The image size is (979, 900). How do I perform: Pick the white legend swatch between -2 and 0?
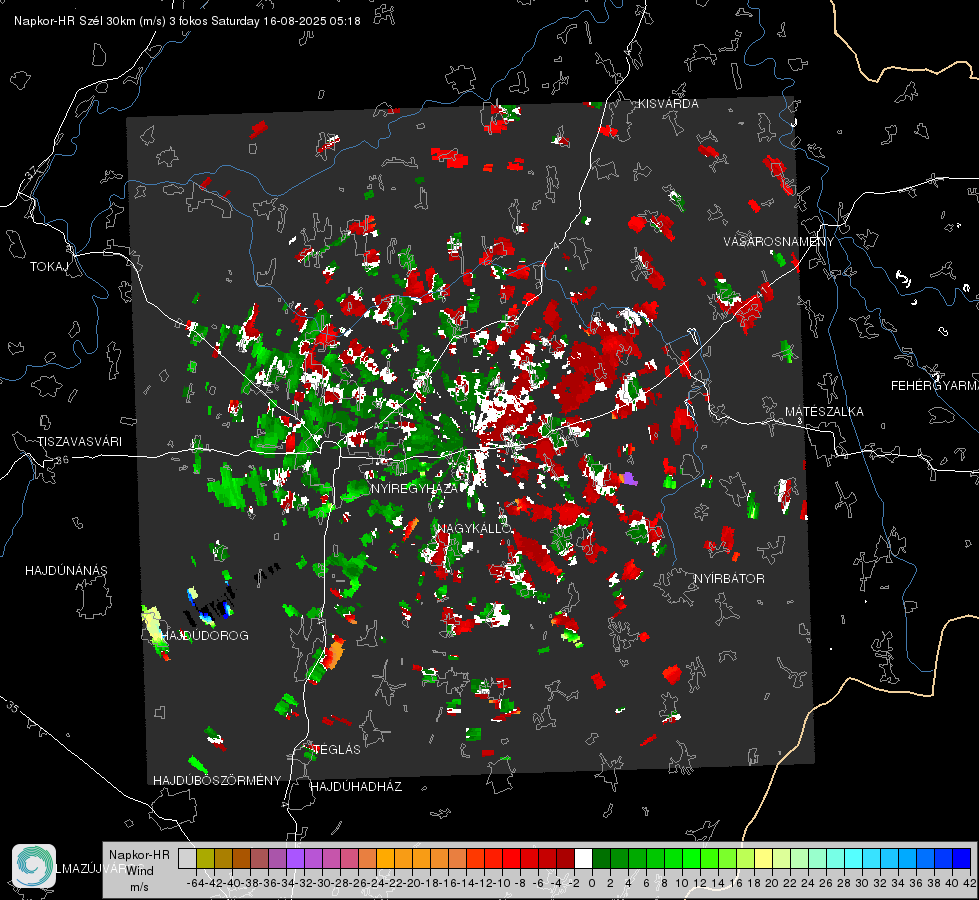[x=583, y=859]
